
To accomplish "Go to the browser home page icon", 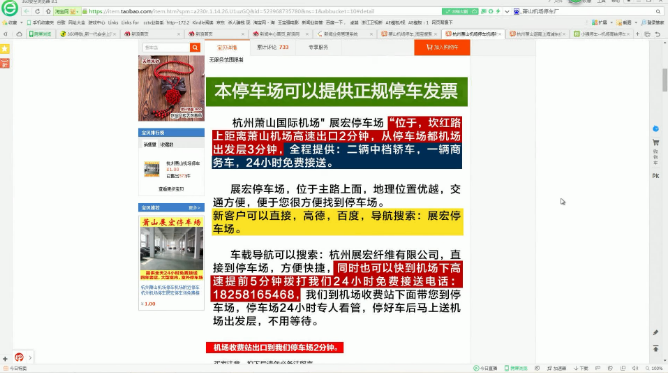I will pos(48,11).
